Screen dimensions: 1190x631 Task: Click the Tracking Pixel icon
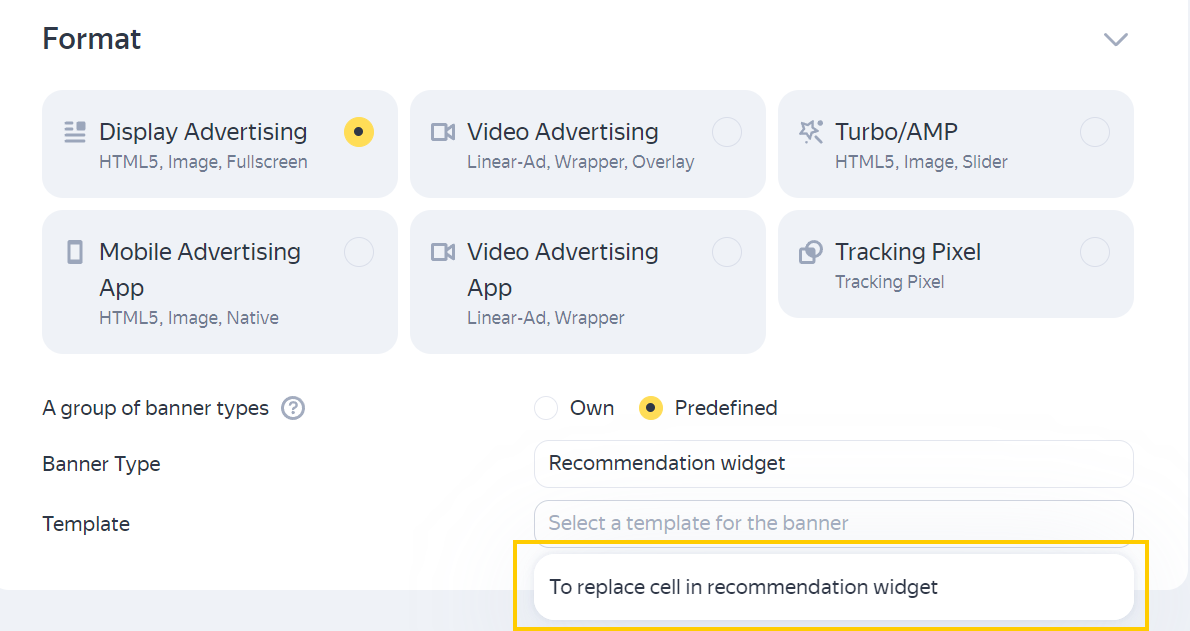(x=811, y=252)
